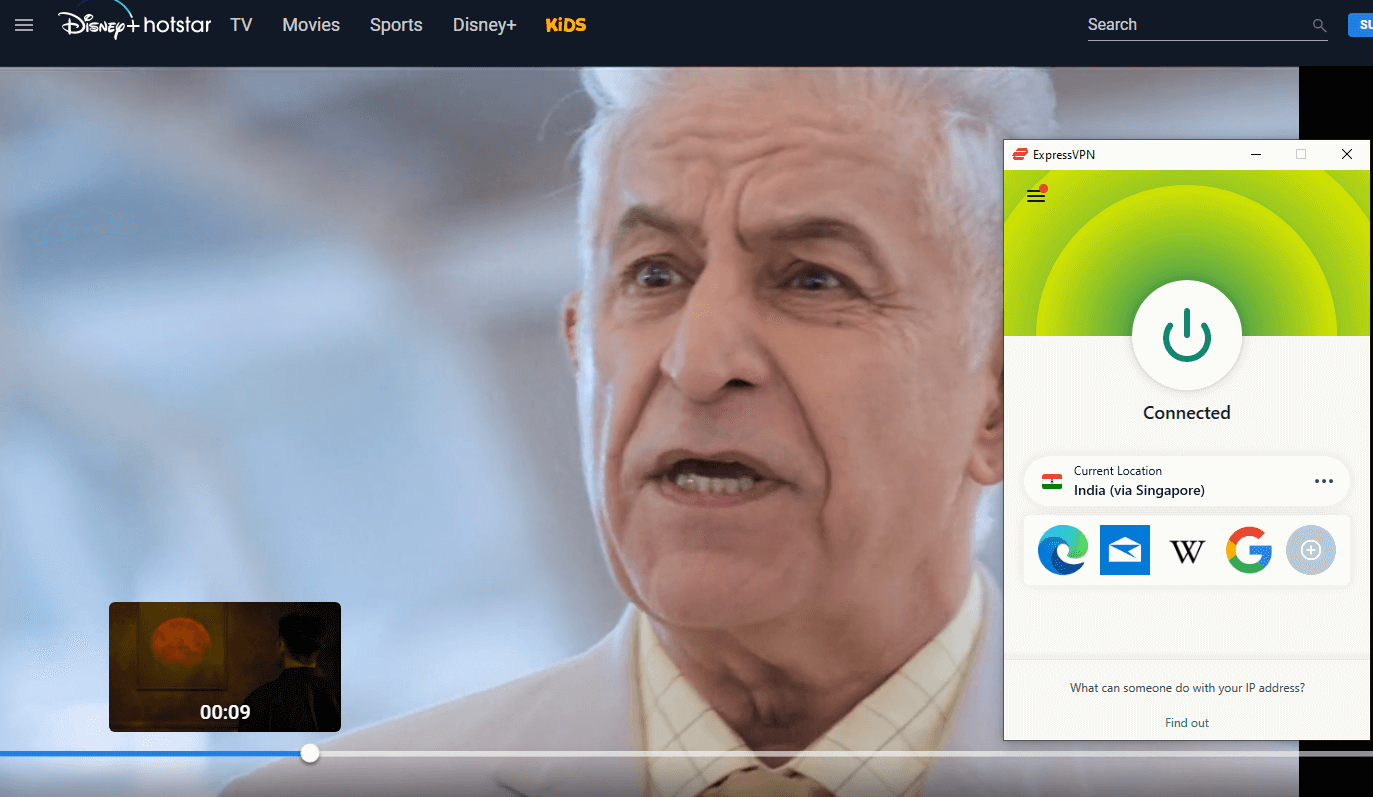Navigate to the Sports section
This screenshot has height=797, width=1373.
pos(396,25)
